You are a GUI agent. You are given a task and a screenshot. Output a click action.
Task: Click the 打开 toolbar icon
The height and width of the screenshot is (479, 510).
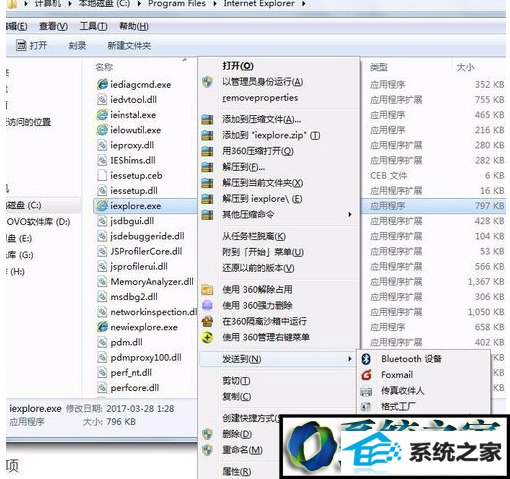(21, 45)
